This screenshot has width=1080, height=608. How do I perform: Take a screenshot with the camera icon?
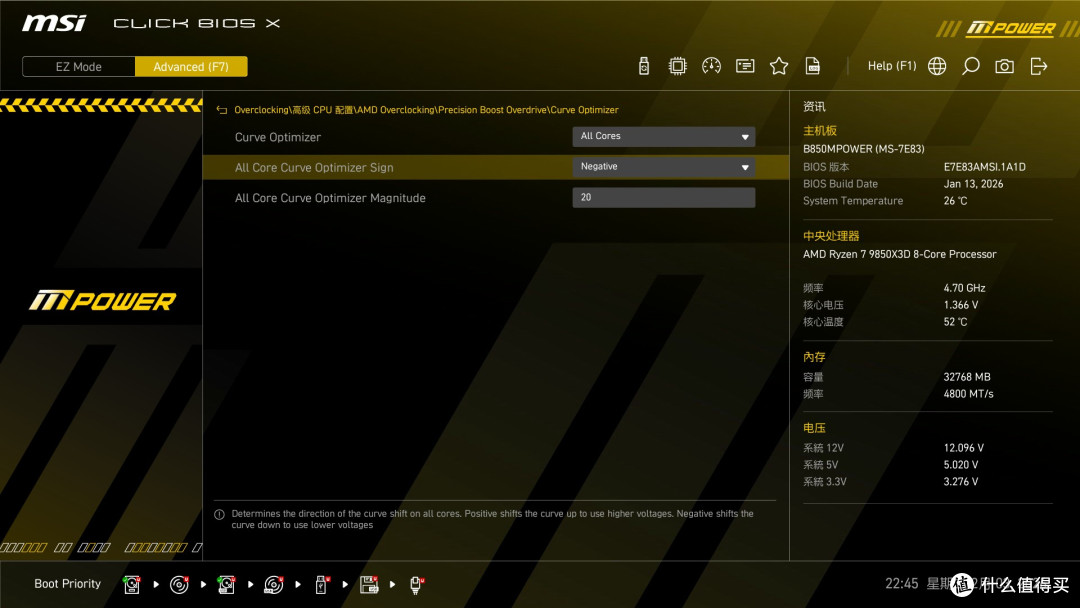pyautogui.click(x=1004, y=66)
